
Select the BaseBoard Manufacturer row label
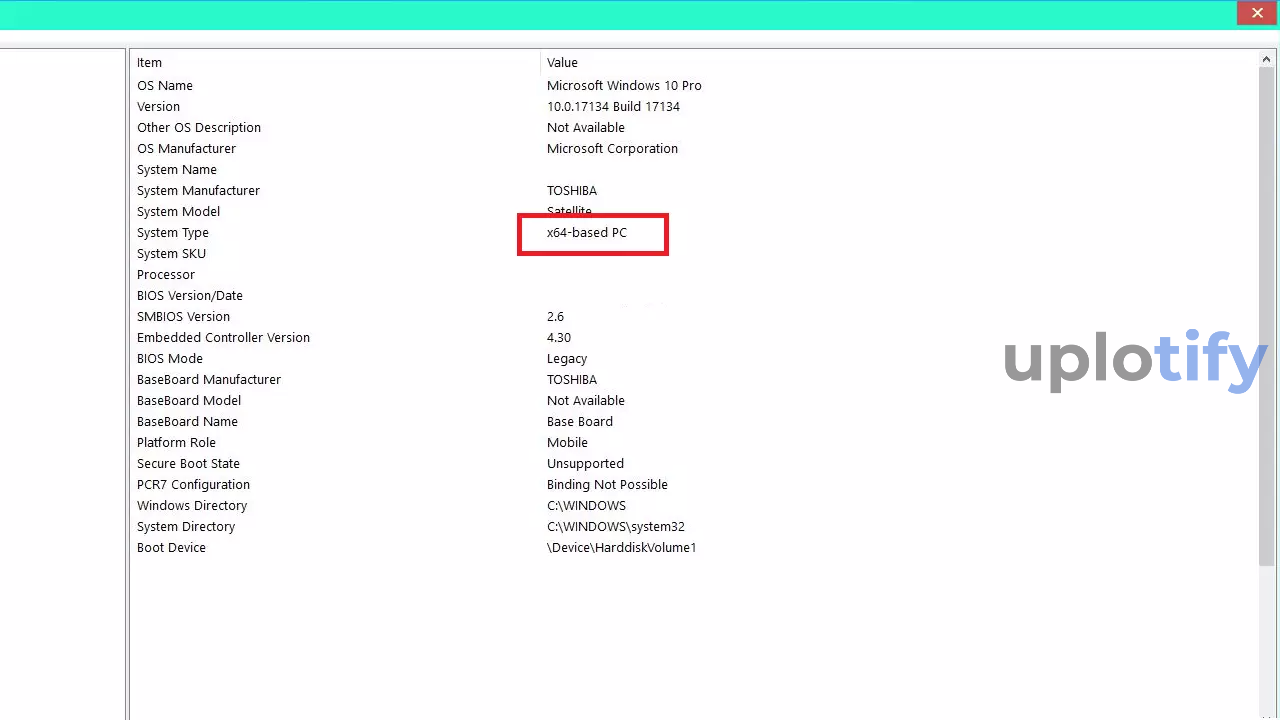click(209, 379)
